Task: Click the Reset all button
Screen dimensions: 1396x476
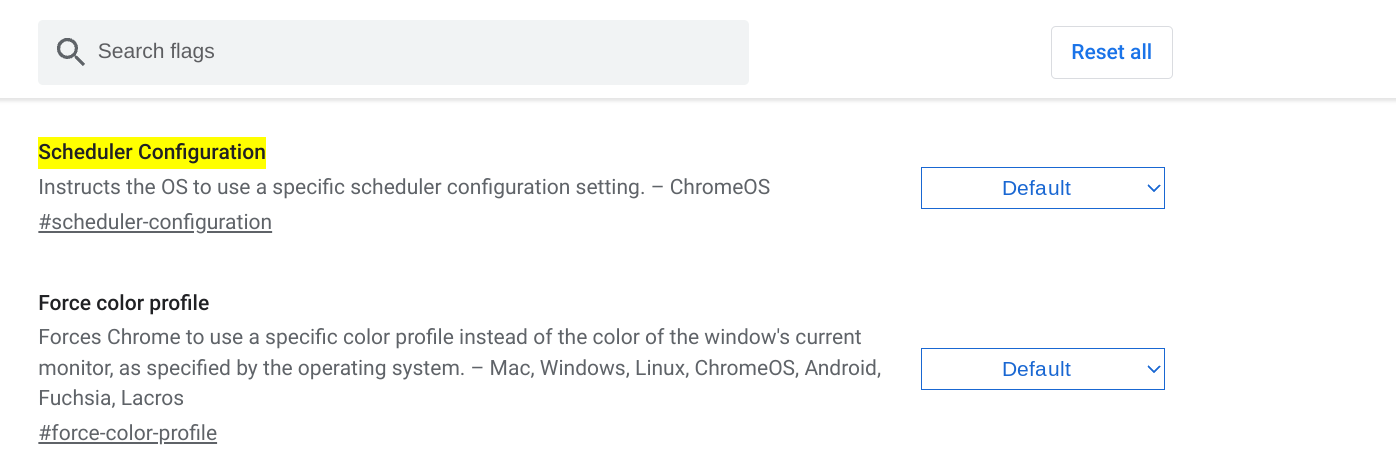Action: pyautogui.click(x=1111, y=52)
